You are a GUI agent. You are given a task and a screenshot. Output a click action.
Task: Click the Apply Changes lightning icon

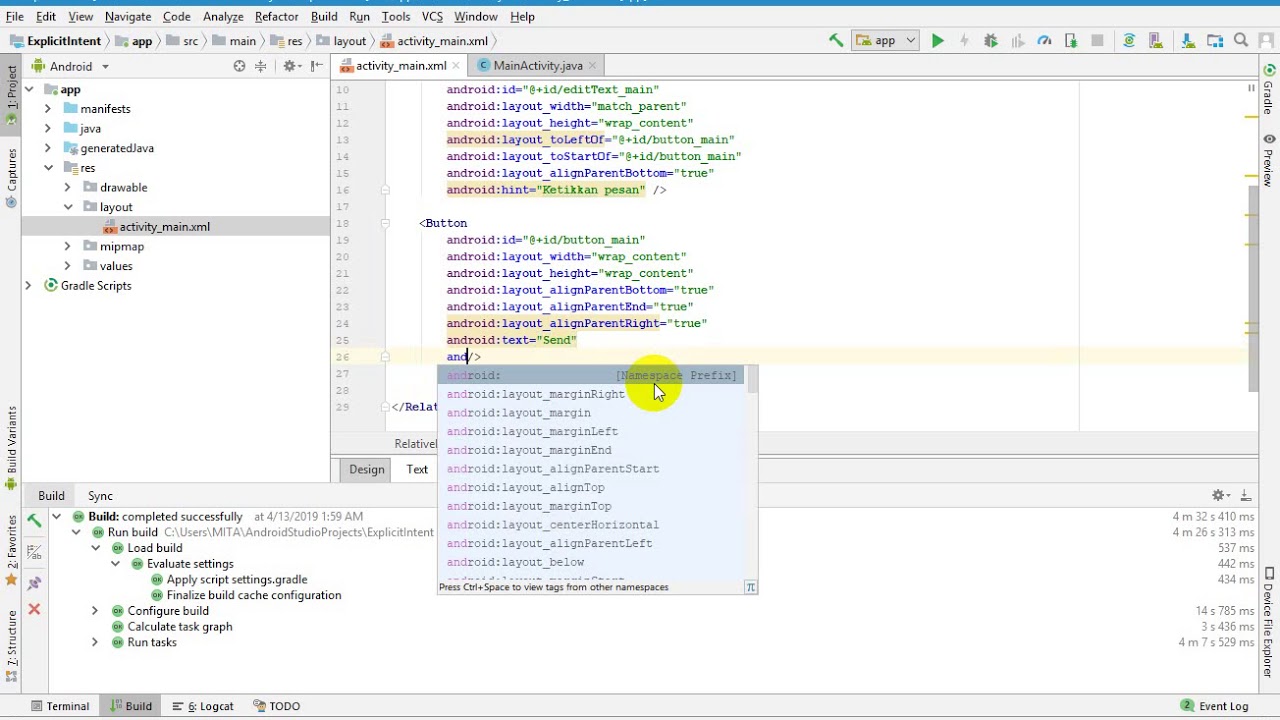point(964,41)
